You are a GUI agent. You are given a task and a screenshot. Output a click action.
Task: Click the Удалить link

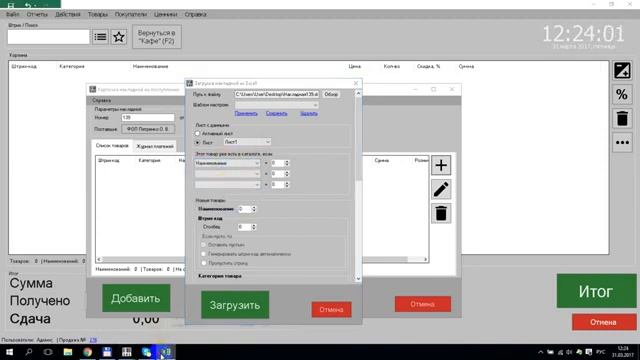pos(309,113)
